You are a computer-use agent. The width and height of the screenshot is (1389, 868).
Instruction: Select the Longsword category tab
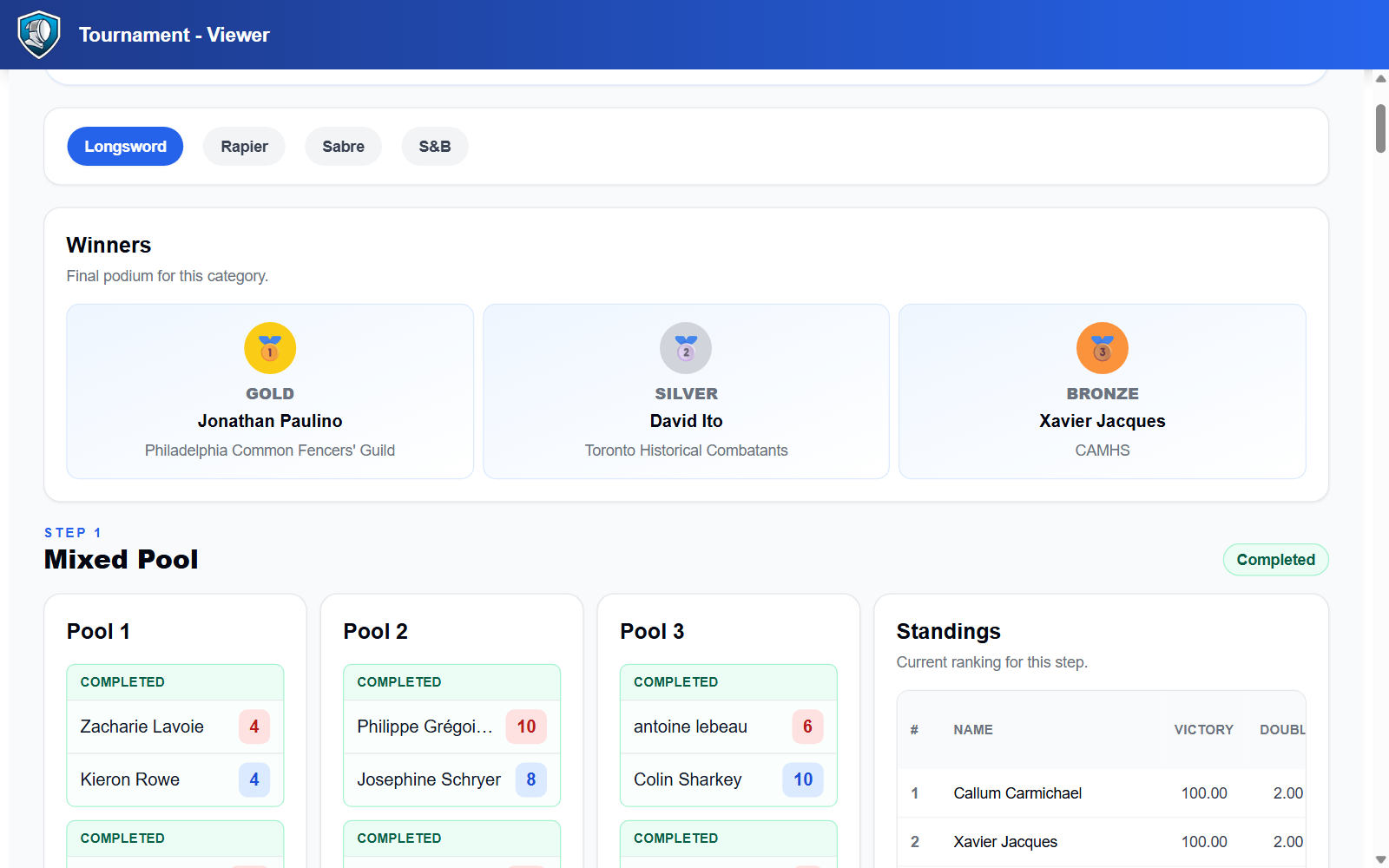click(x=125, y=147)
